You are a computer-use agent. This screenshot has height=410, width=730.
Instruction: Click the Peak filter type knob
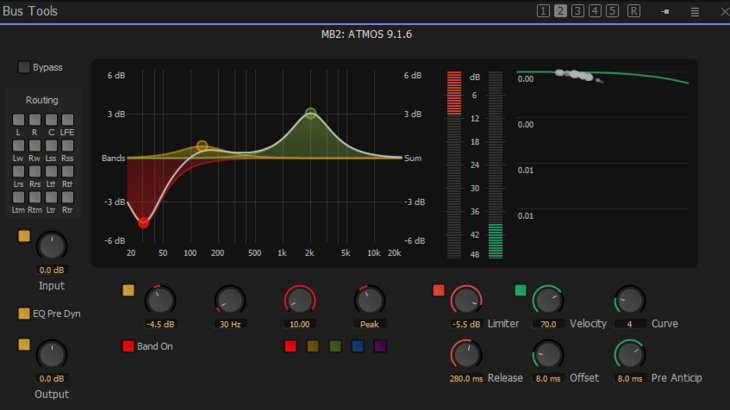coord(369,299)
